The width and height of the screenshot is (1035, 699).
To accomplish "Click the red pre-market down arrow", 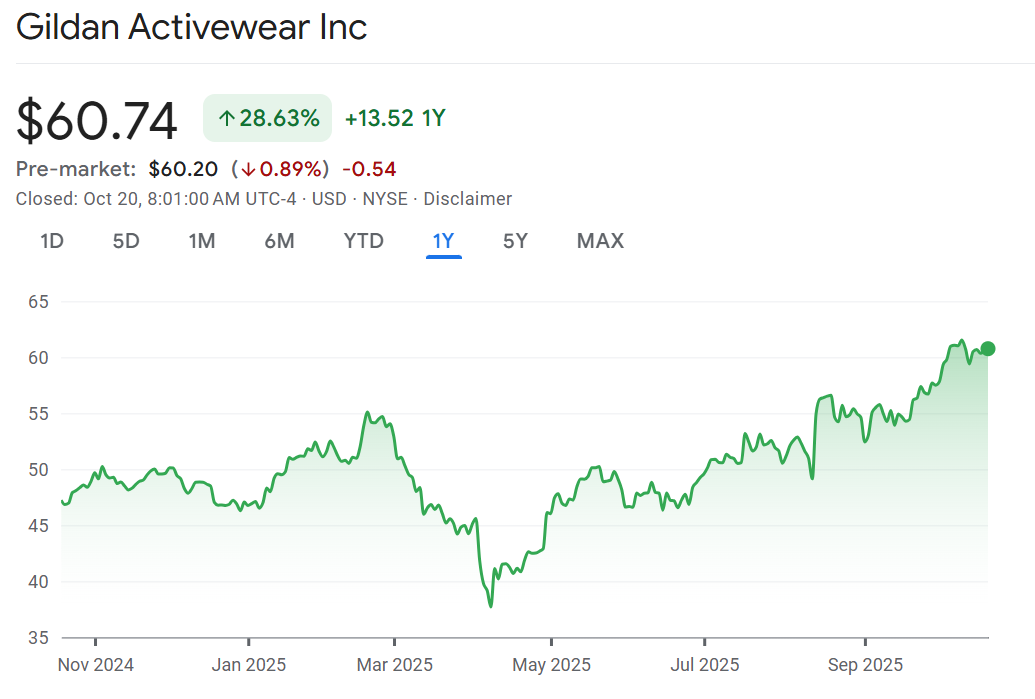I will [247, 169].
